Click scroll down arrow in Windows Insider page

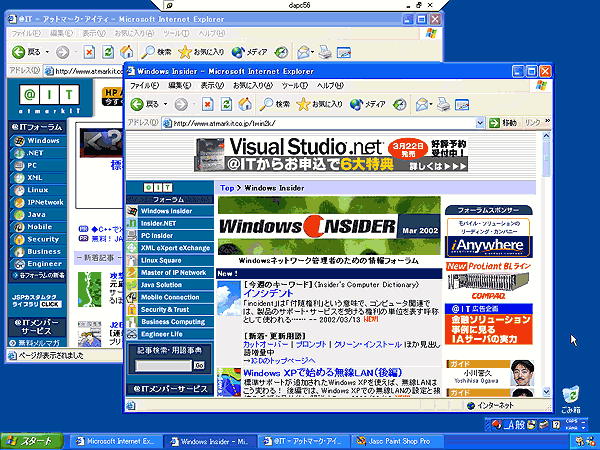[546, 391]
